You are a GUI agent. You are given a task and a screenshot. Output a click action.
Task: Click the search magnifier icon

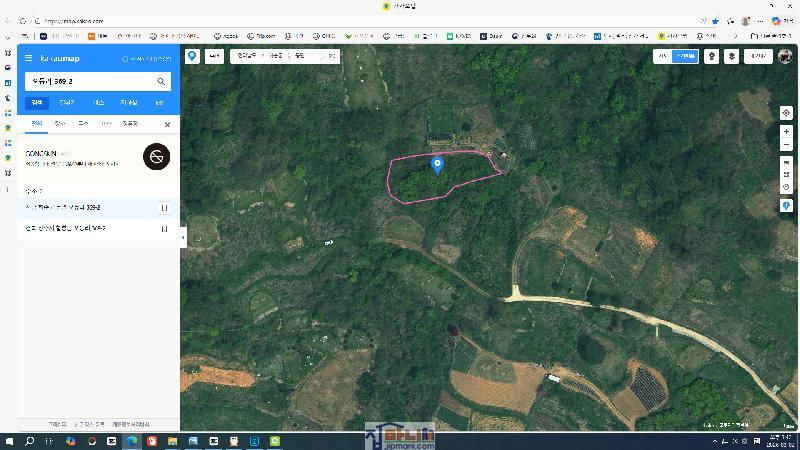coord(161,81)
